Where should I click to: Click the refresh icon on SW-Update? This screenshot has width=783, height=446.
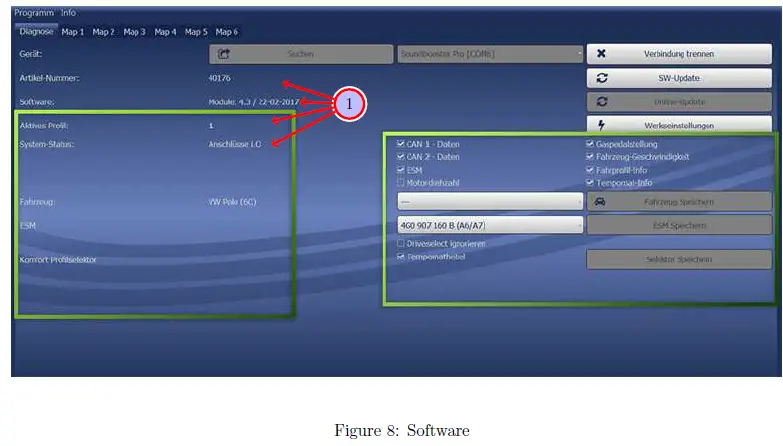coord(602,78)
